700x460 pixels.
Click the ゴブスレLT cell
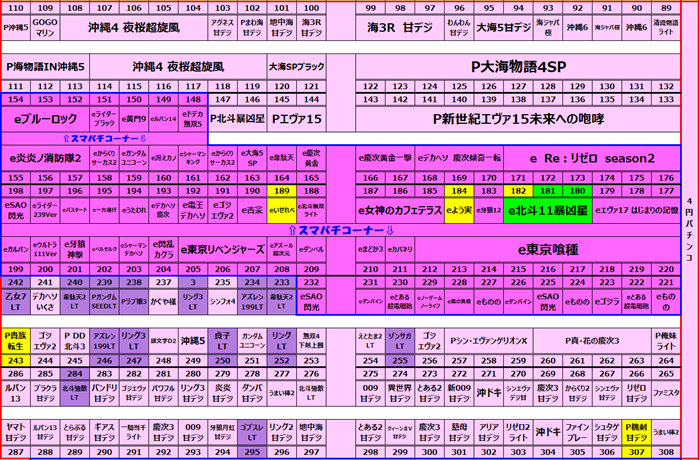252,432
